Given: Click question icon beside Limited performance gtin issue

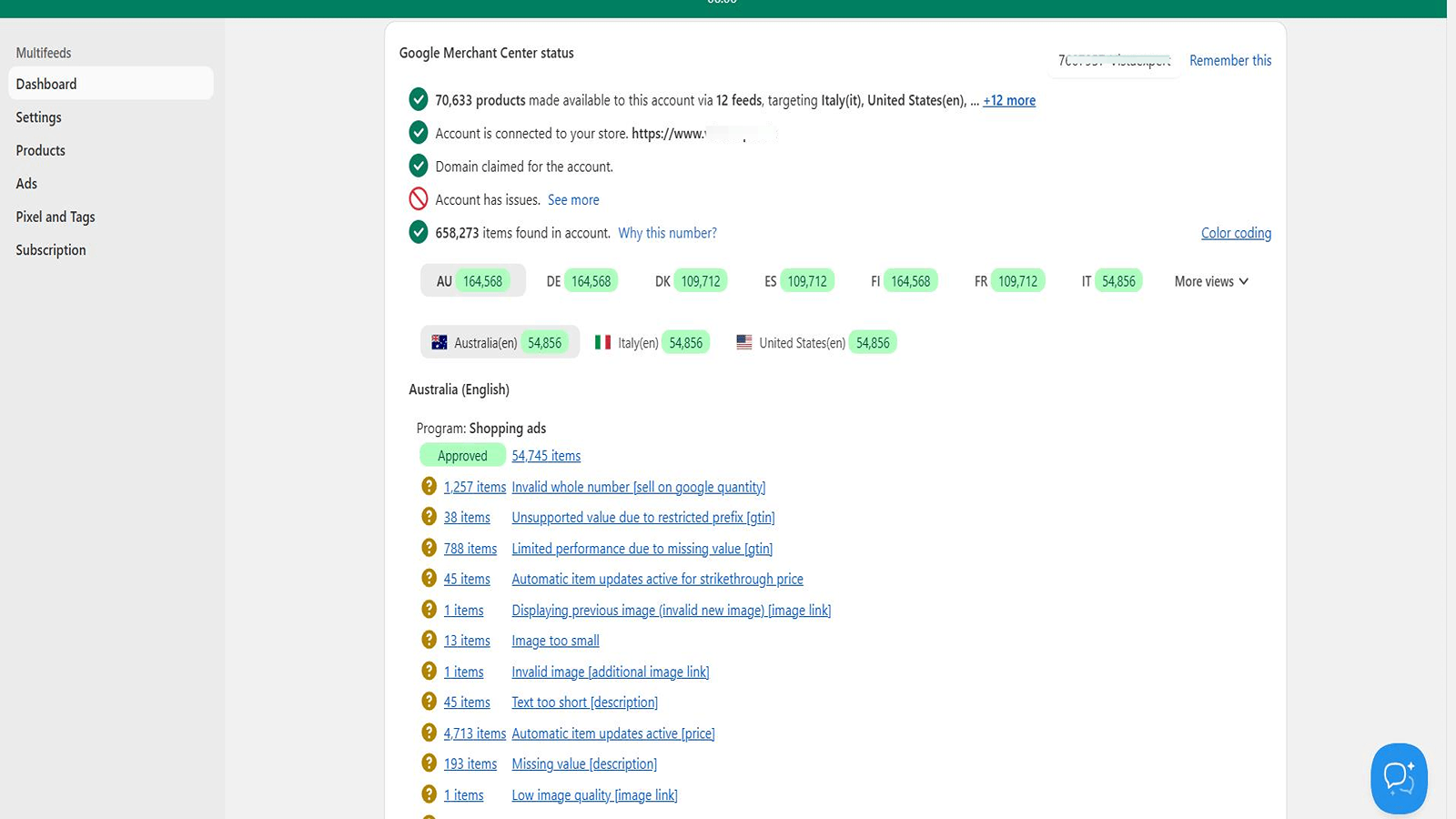Looking at the screenshot, I should 429,548.
